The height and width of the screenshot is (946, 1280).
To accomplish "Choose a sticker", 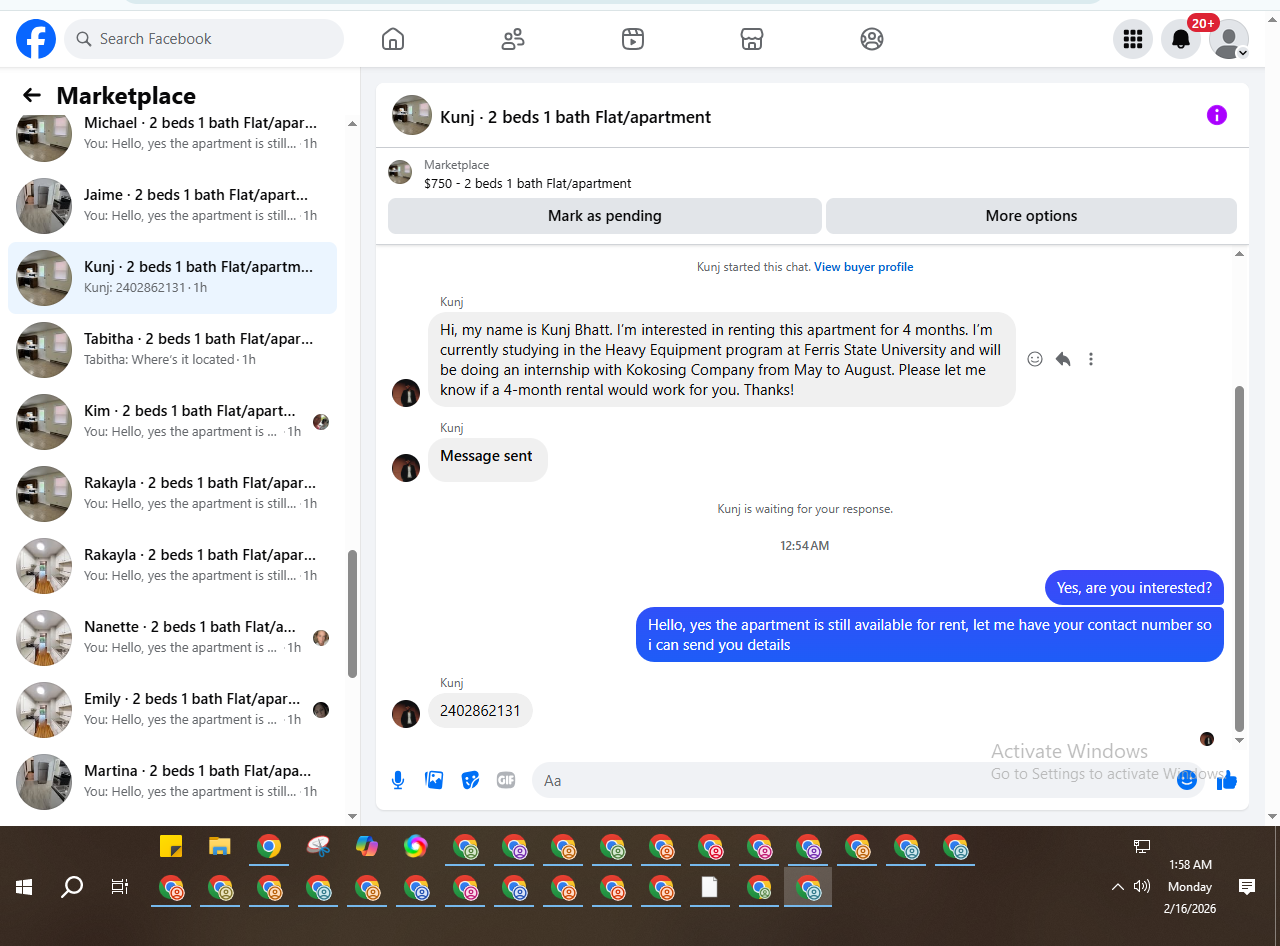I will tap(470, 780).
